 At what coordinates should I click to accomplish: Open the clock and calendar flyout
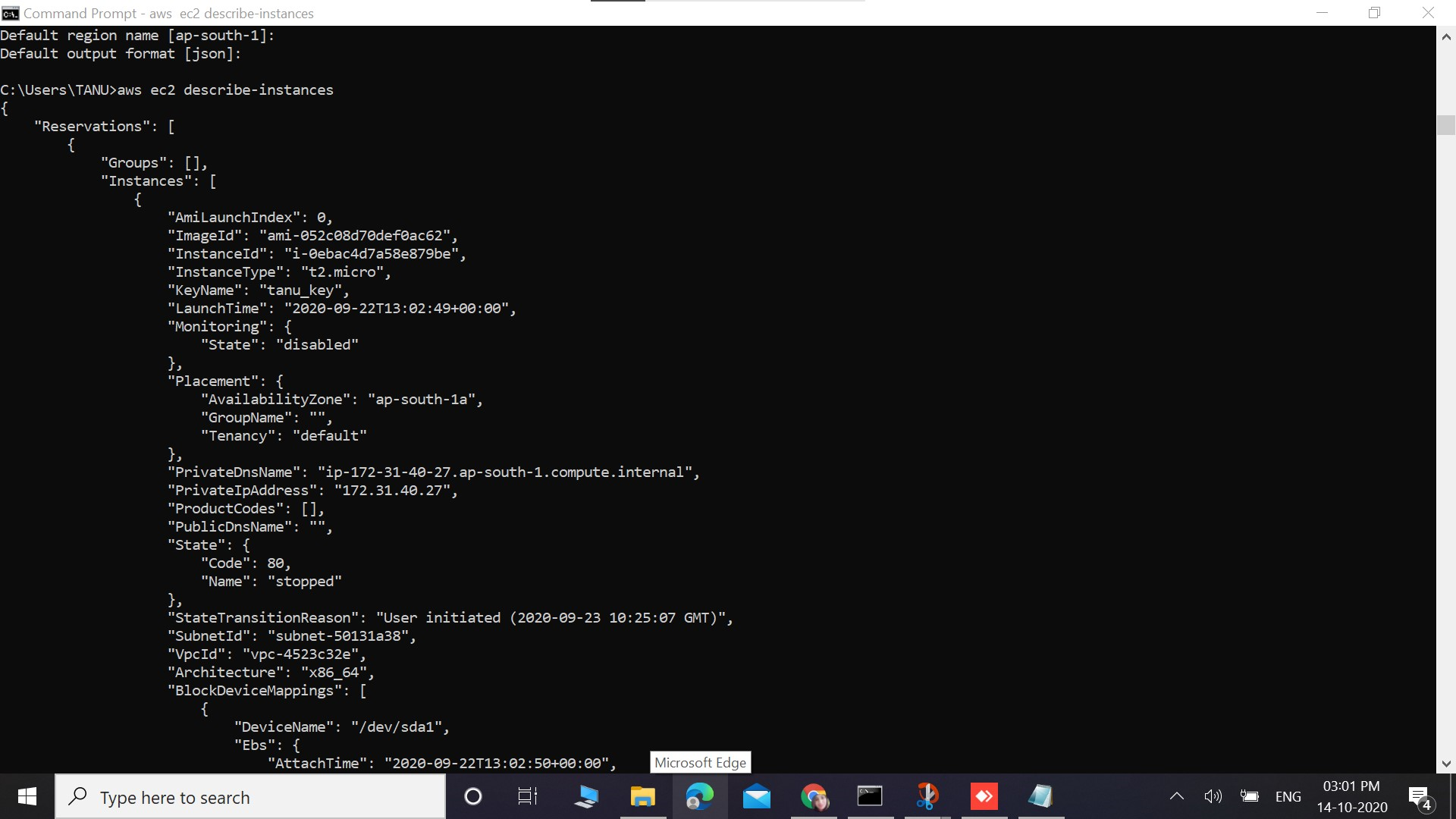(x=1352, y=797)
